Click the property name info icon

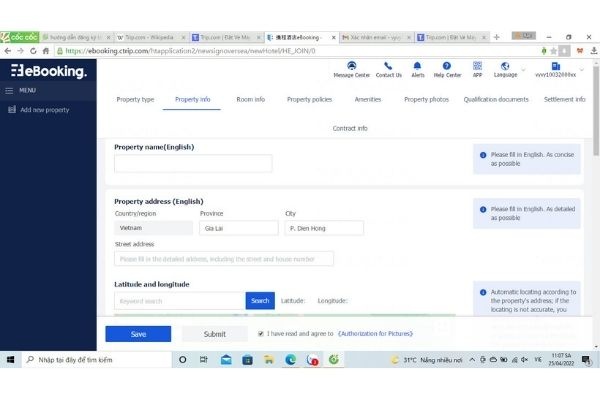tap(483, 155)
